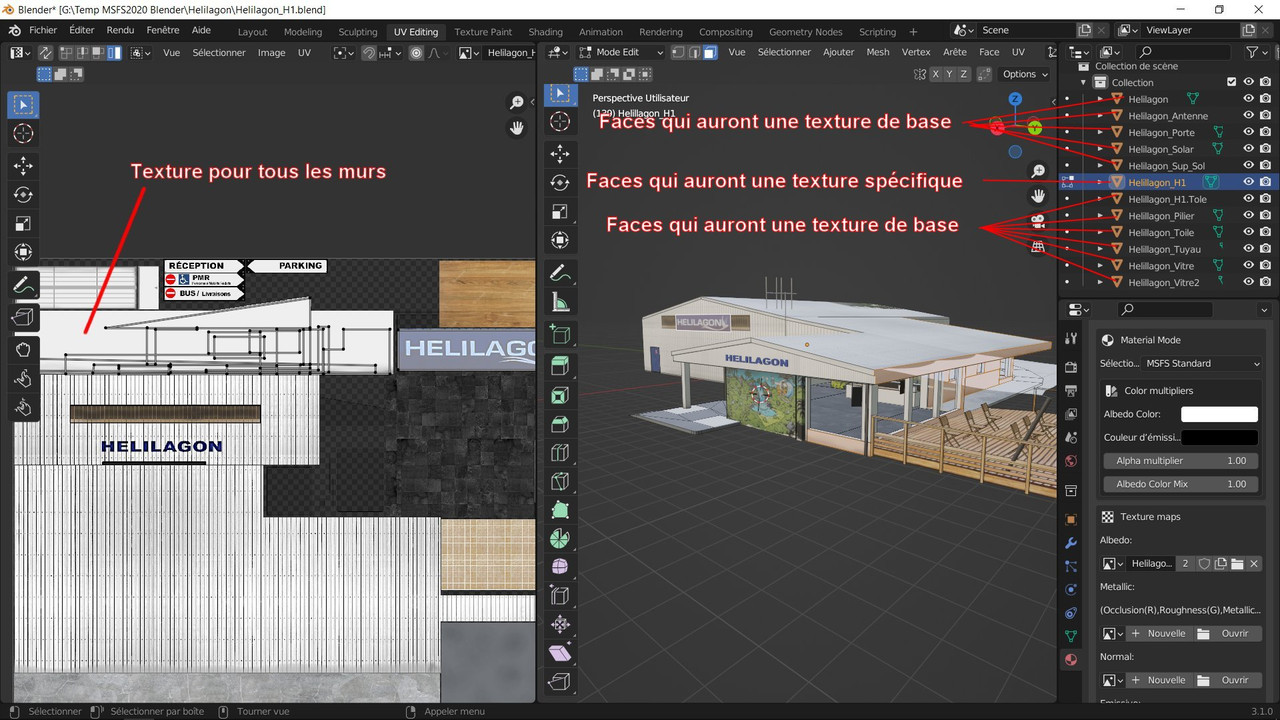Click Ouvrir button under Normal
The image size is (1280, 720).
(x=1227, y=680)
